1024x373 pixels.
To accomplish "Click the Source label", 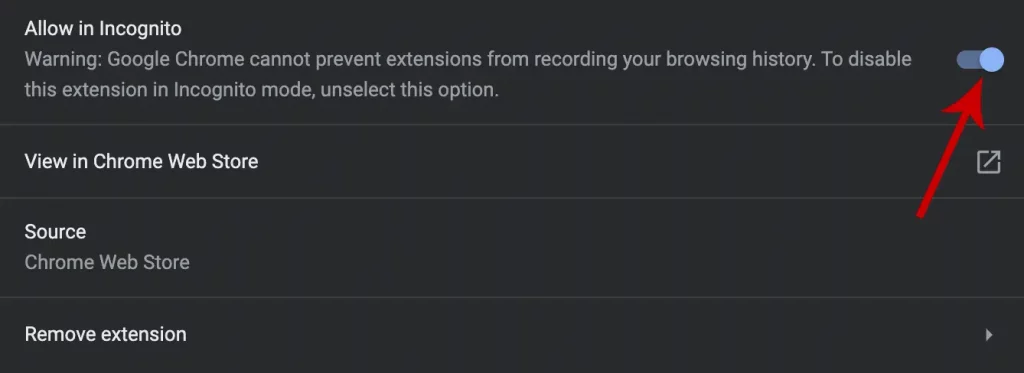I will [55, 232].
